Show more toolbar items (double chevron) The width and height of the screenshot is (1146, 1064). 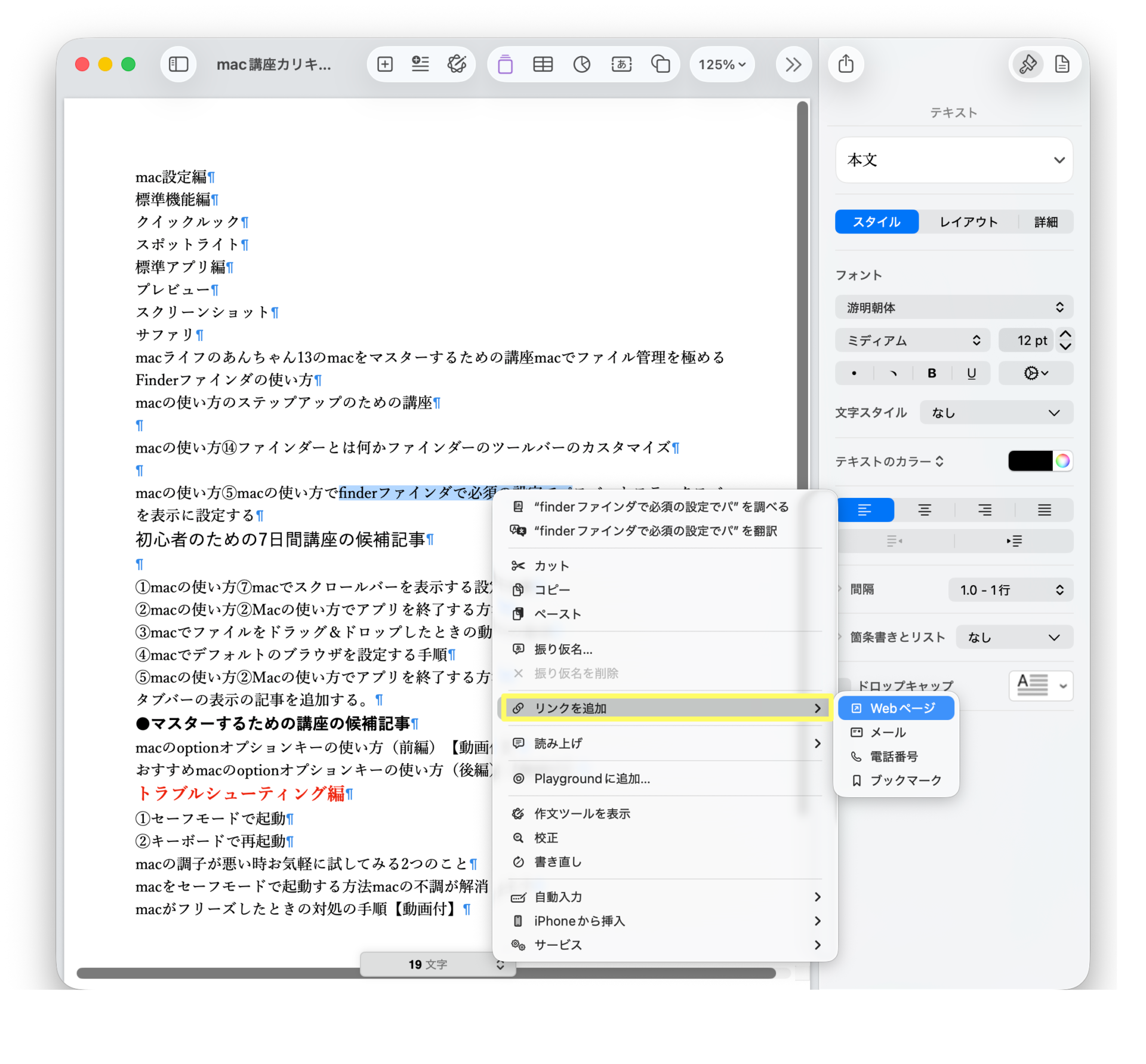coord(793,64)
